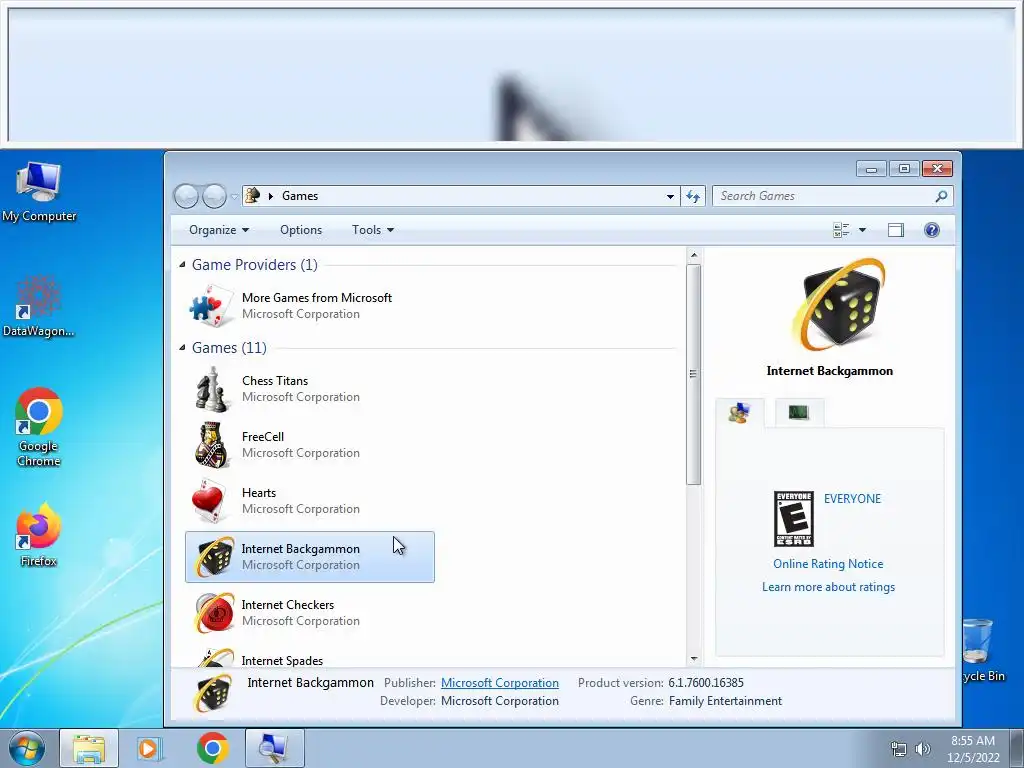Click the arrow before Games in address bar

coord(270,196)
